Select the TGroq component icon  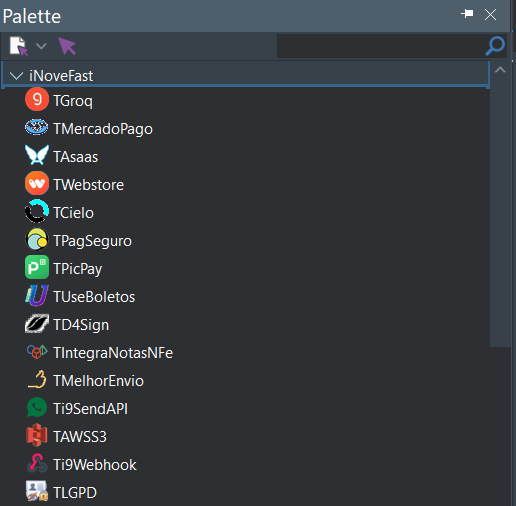37,99
